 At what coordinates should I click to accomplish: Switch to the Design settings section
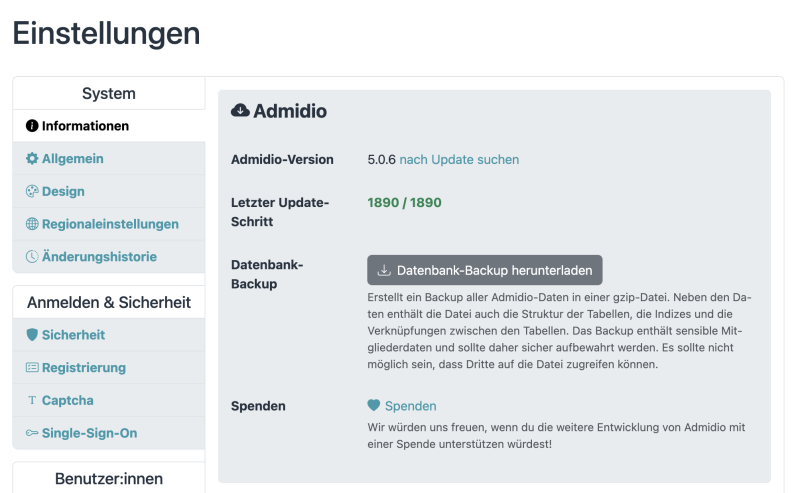[x=63, y=191]
